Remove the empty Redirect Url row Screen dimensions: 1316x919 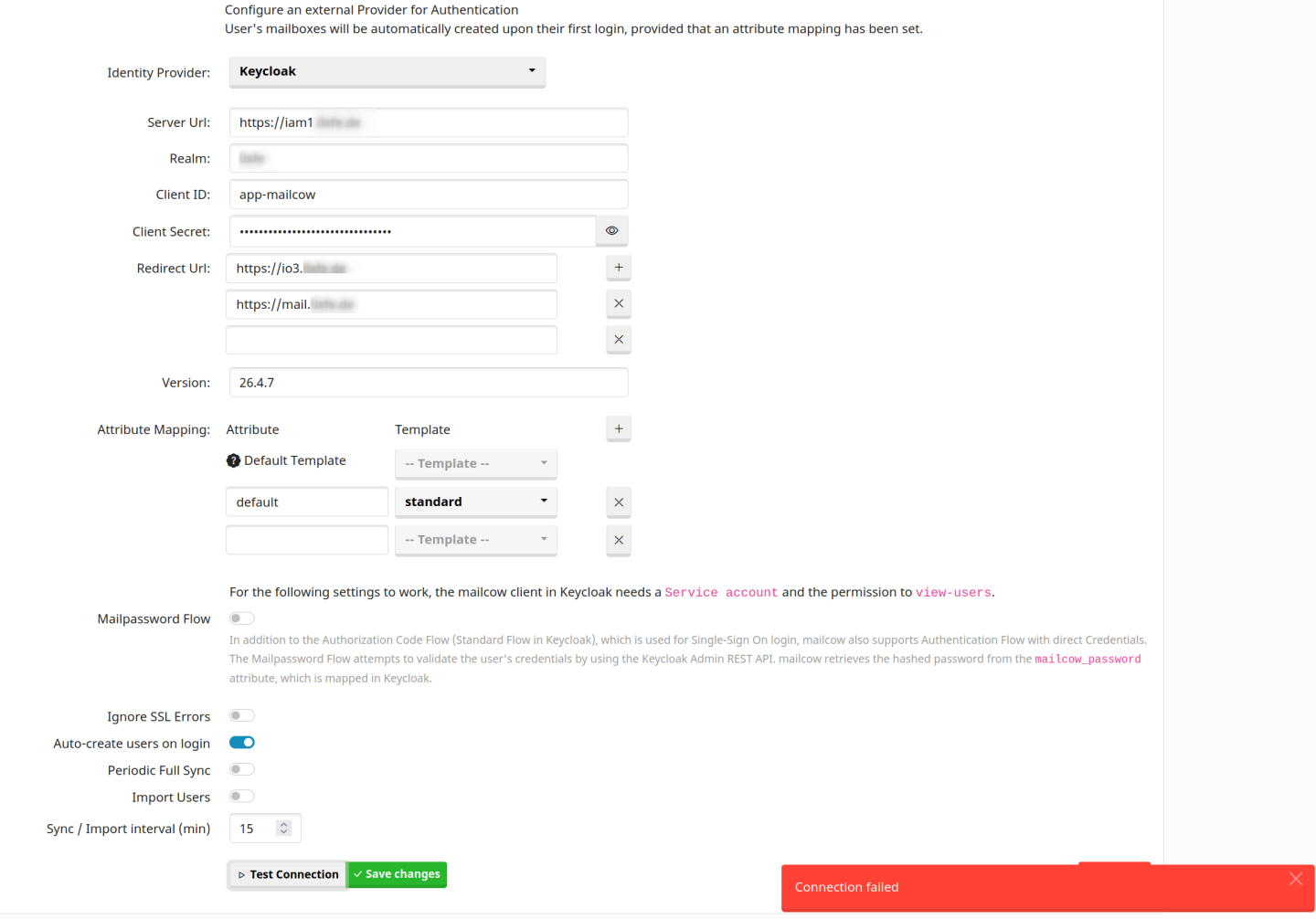coord(619,340)
